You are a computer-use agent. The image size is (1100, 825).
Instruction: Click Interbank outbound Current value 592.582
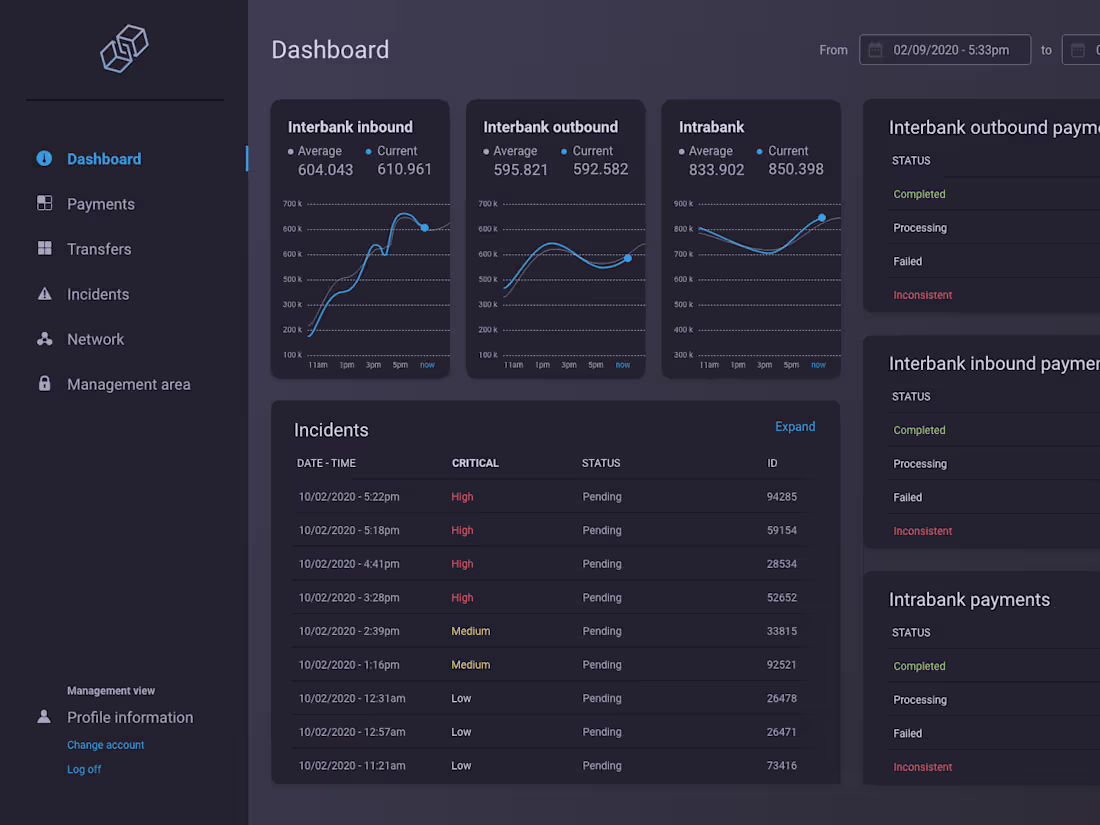pyautogui.click(x=601, y=169)
